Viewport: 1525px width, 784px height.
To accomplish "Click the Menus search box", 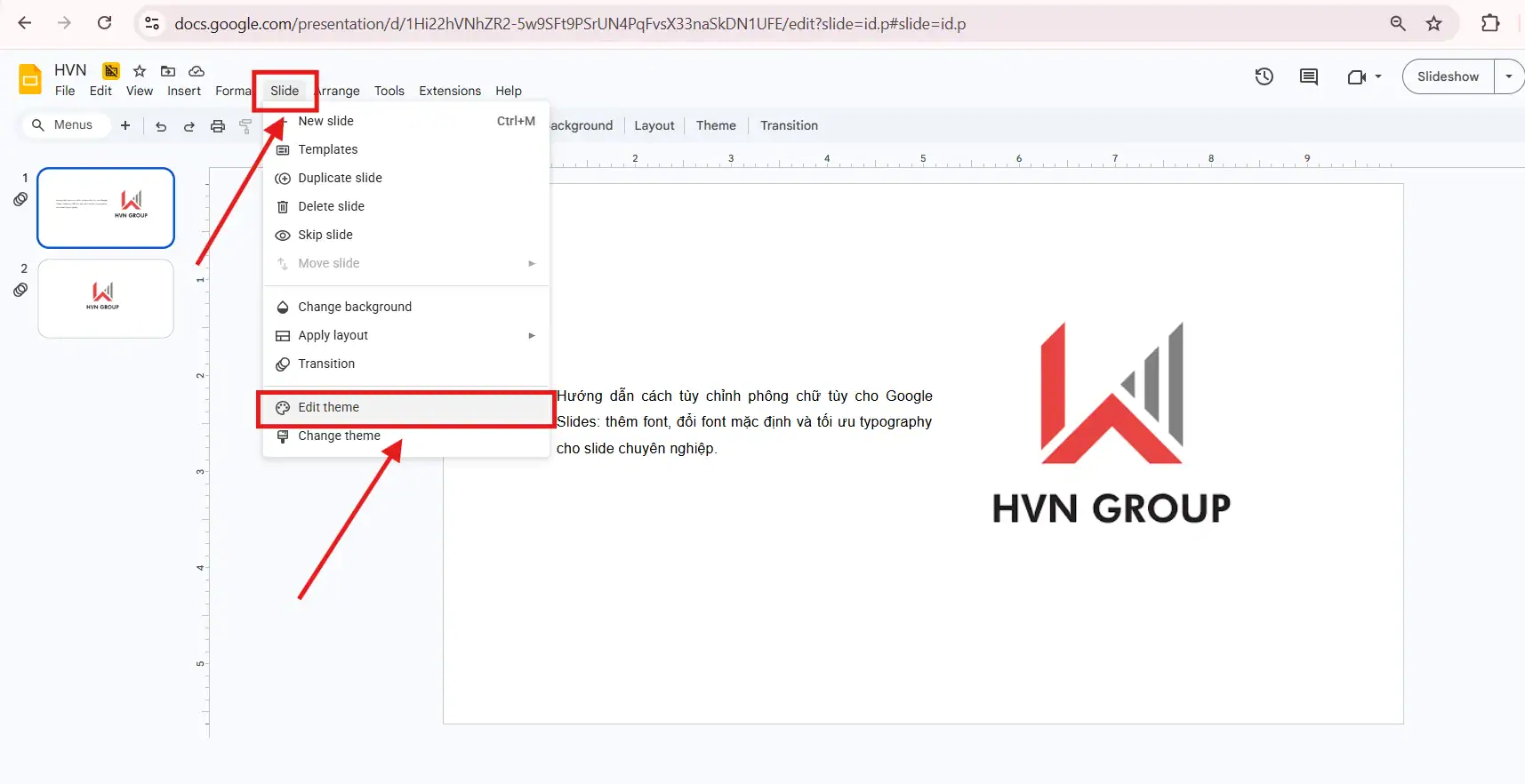I will coord(66,125).
